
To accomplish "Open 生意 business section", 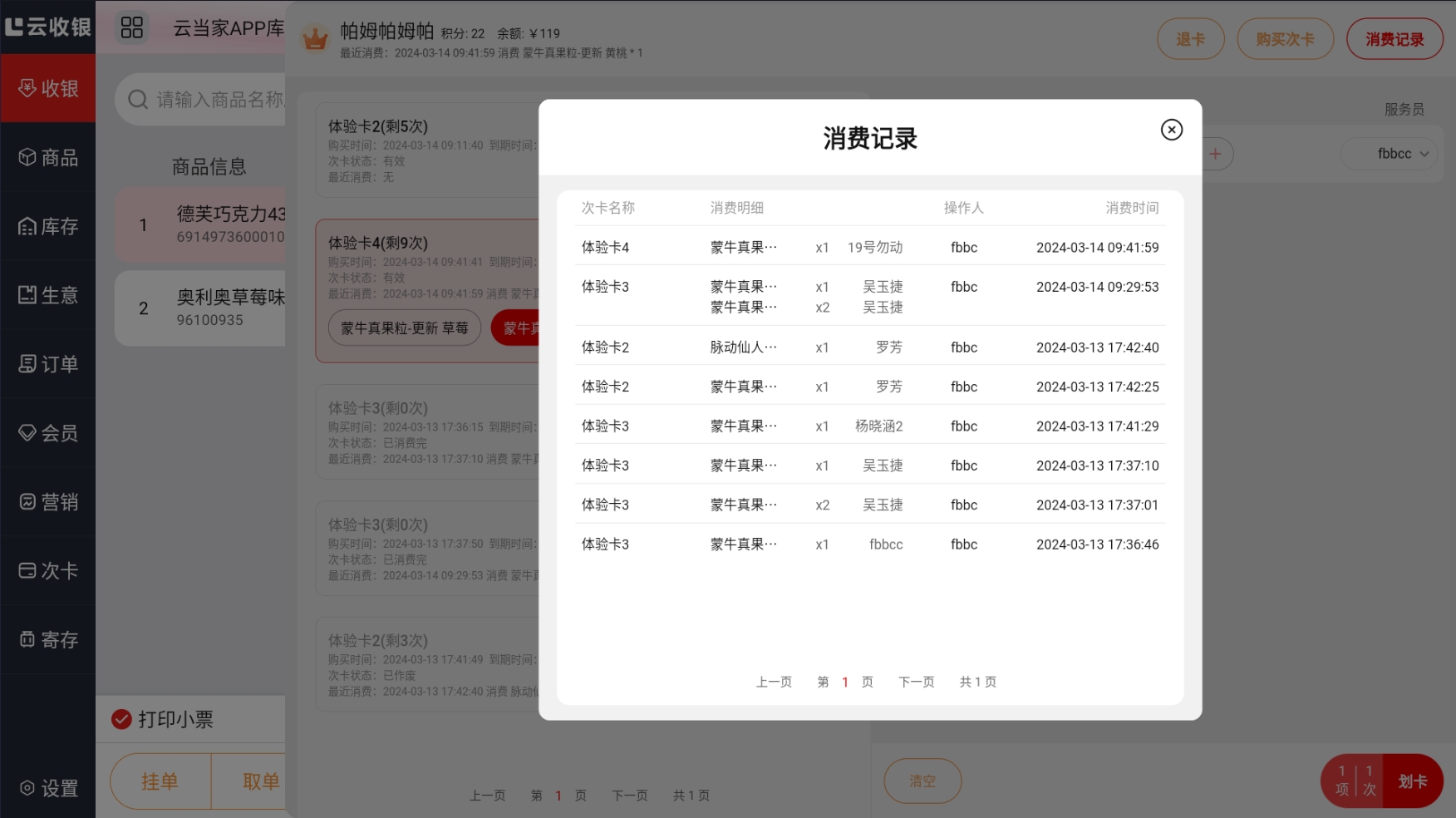I will 48,295.
